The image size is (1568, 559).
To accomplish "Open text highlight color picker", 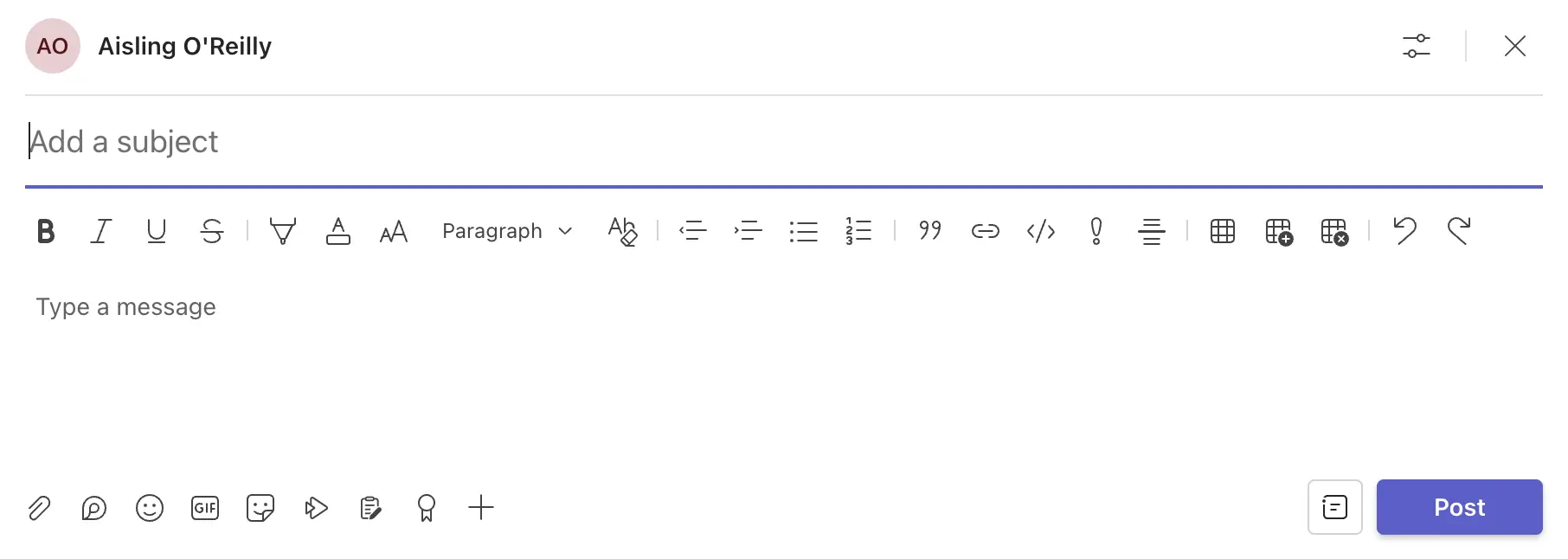I will tap(283, 231).
